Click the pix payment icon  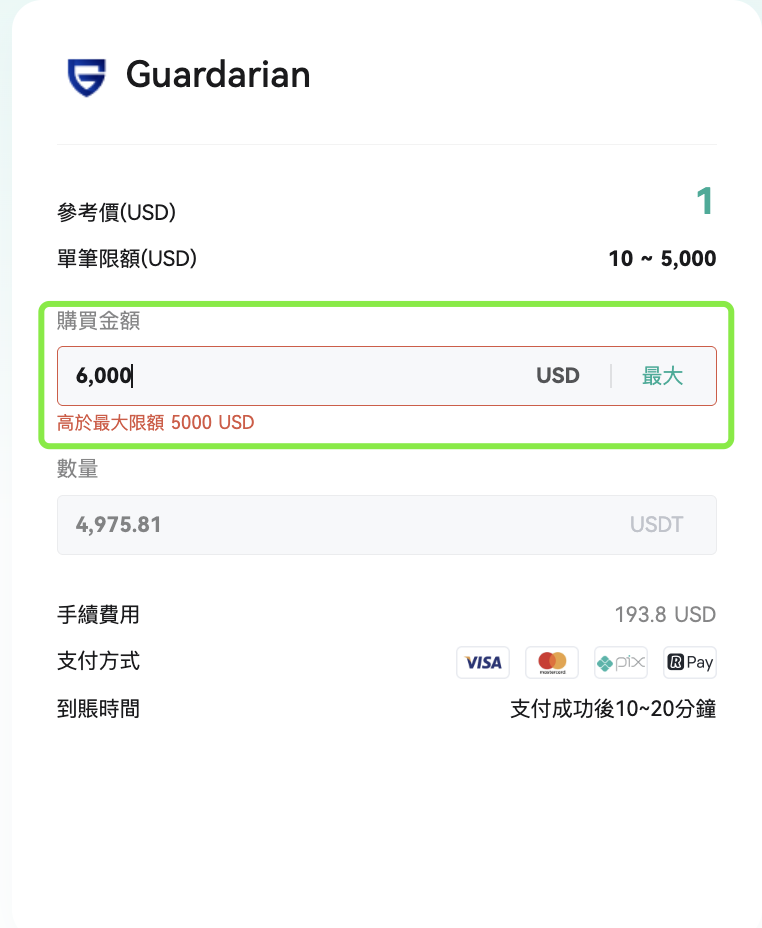(621, 662)
